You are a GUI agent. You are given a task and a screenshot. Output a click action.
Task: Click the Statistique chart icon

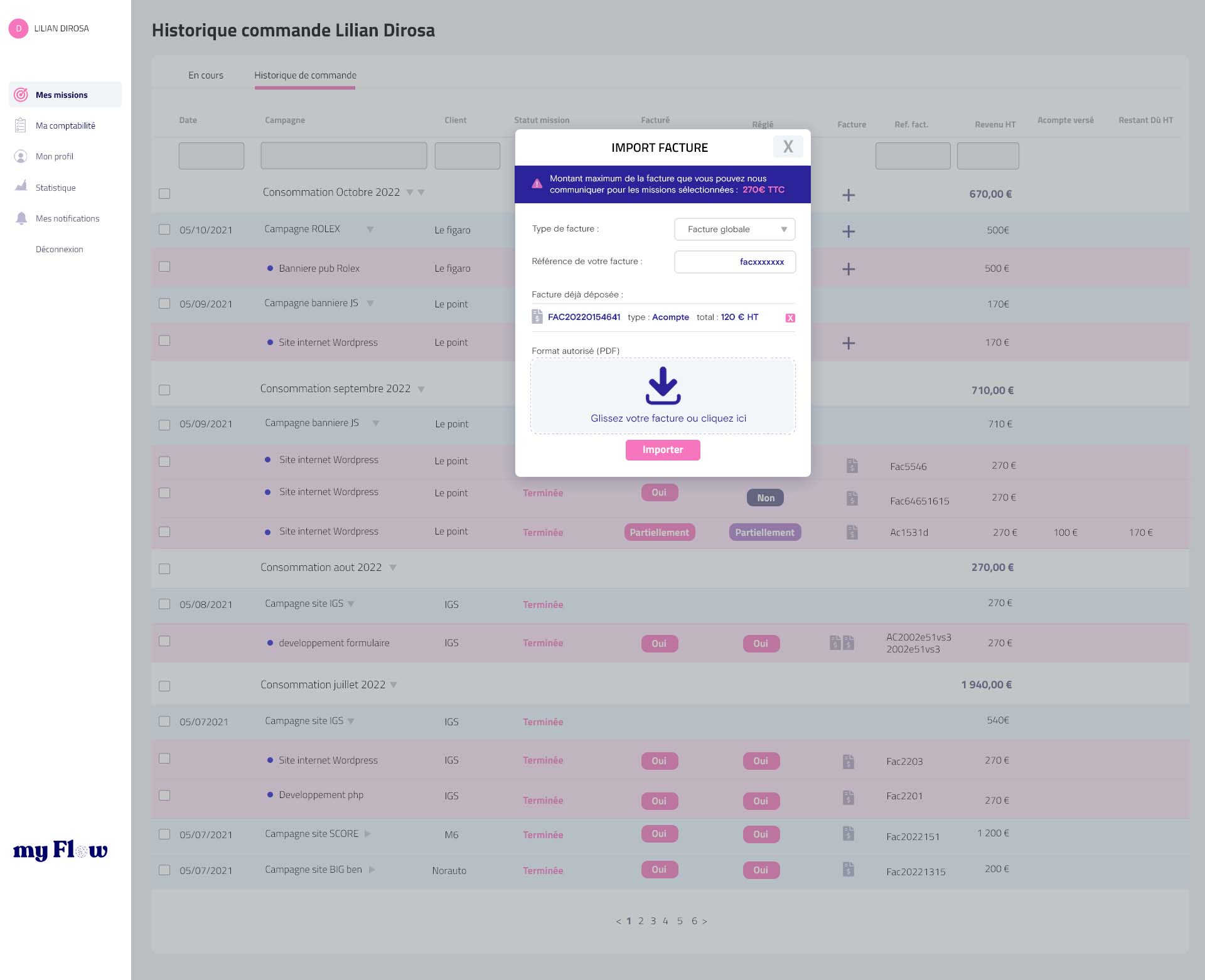[21, 186]
